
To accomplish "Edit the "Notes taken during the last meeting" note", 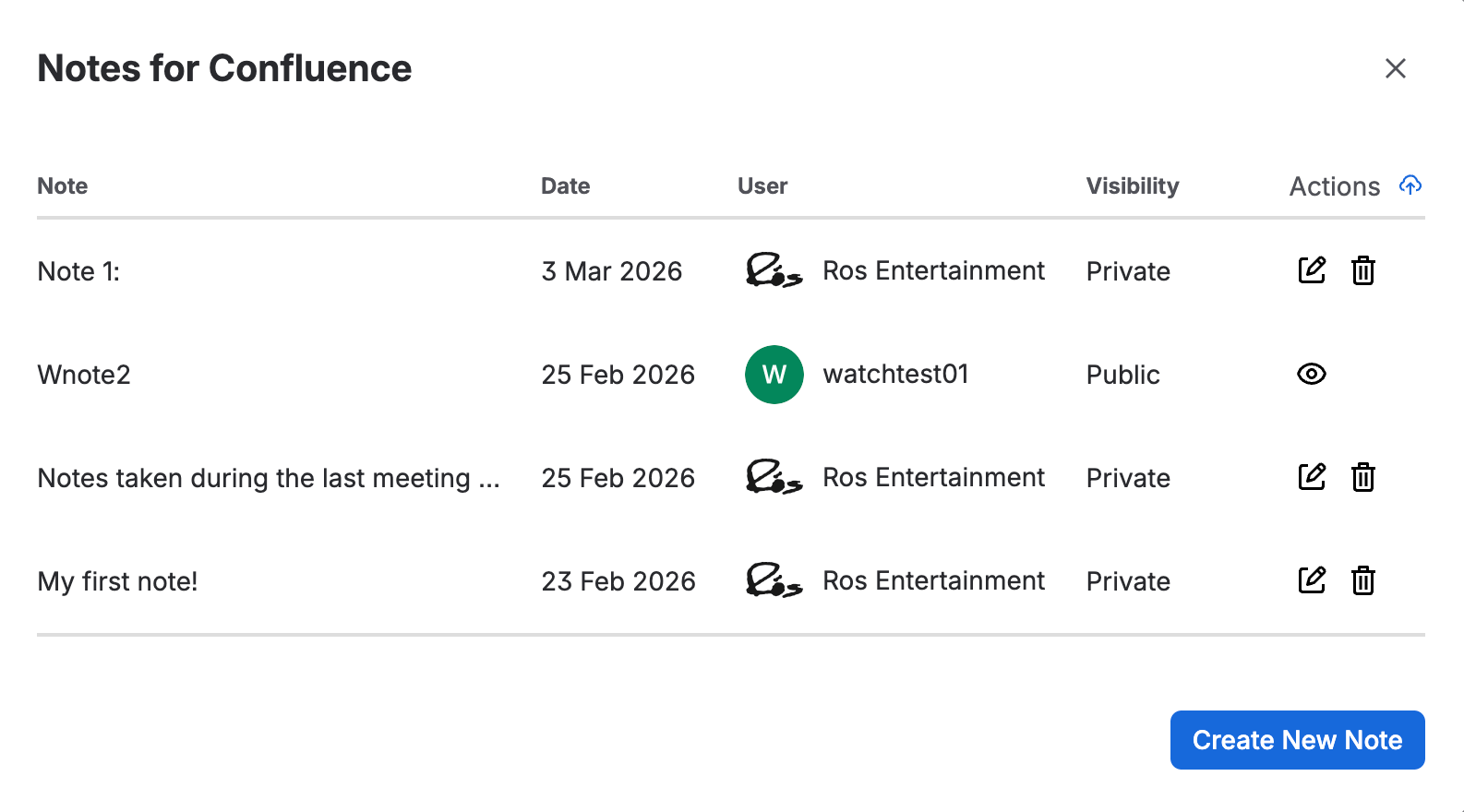I will (1312, 477).
